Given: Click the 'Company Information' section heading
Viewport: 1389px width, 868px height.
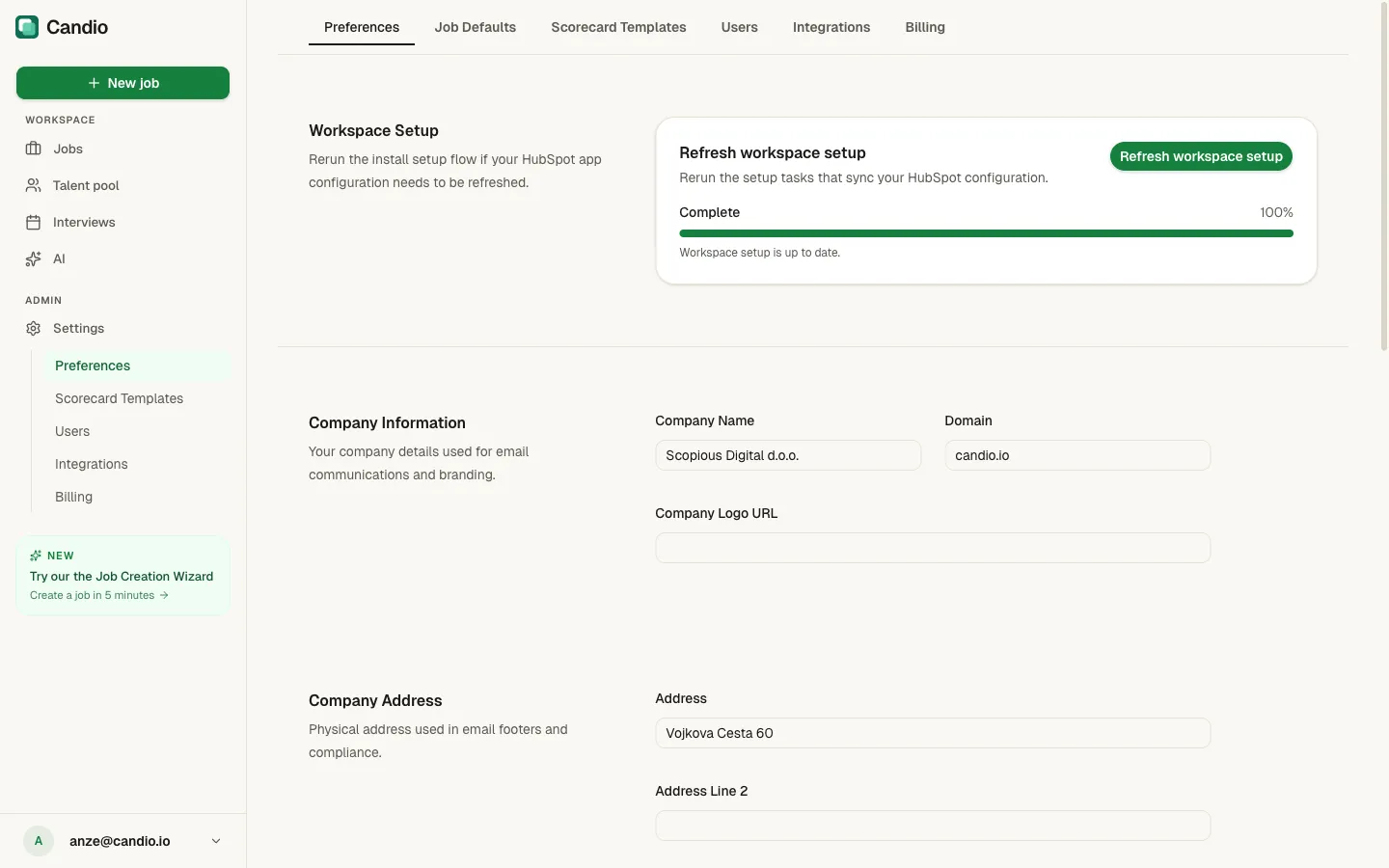Looking at the screenshot, I should tap(387, 422).
